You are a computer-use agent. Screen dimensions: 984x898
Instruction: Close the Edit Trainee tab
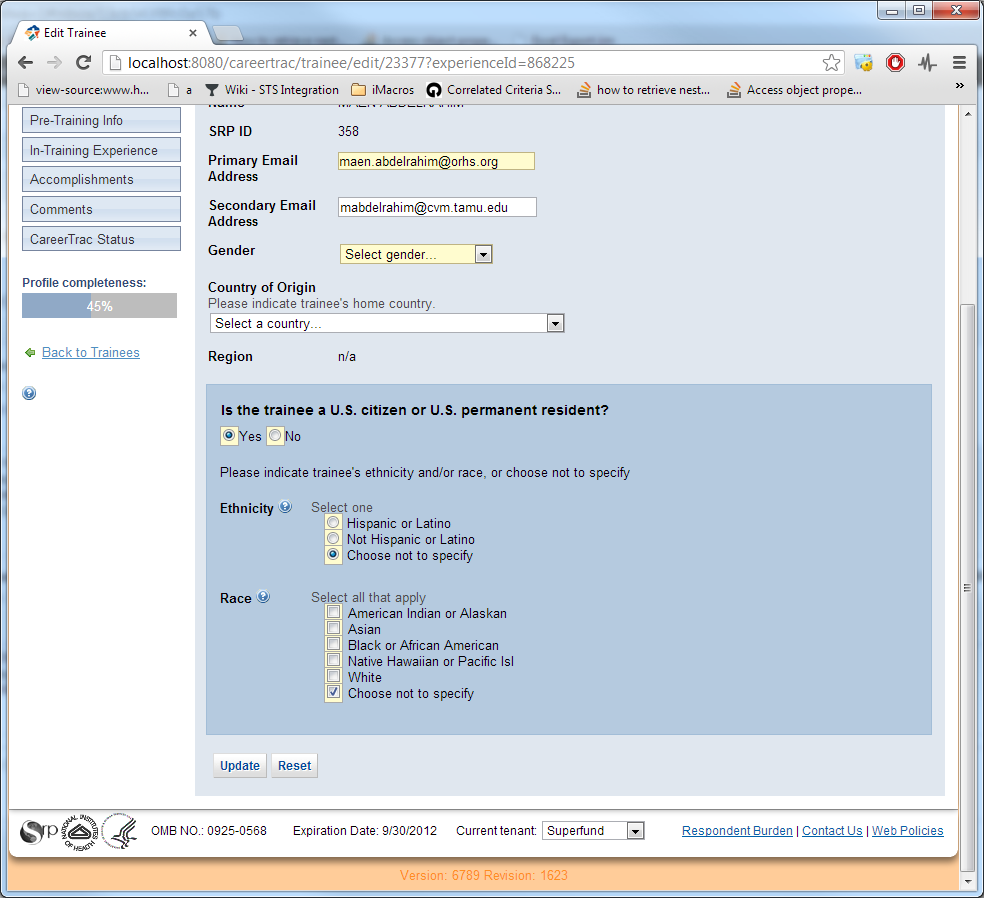click(193, 33)
